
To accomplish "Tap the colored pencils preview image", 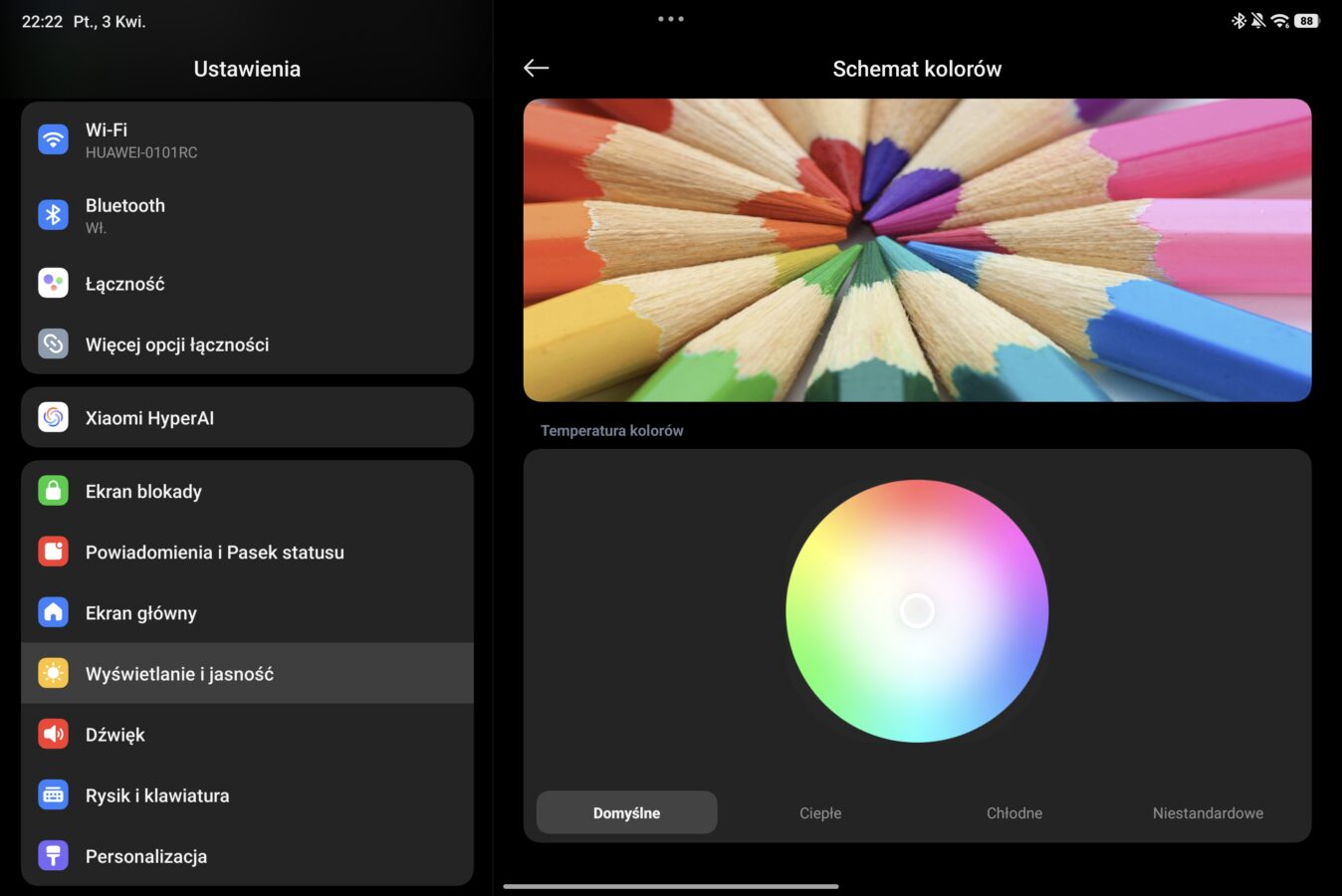I will (x=917, y=250).
